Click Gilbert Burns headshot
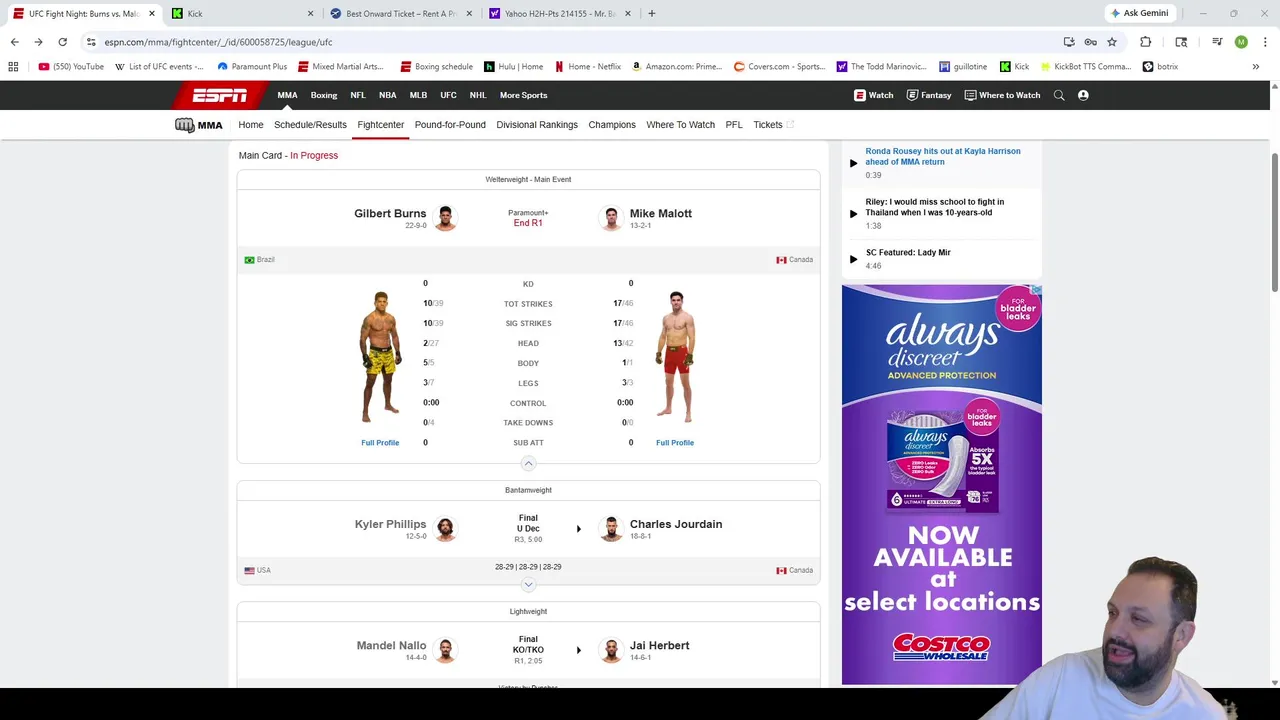This screenshot has width=1280, height=720. [x=445, y=218]
